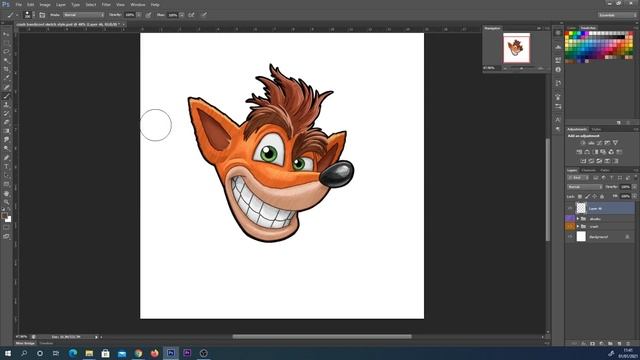Select the Gradient tool
This screenshot has height=360, width=640.
coord(6,131)
